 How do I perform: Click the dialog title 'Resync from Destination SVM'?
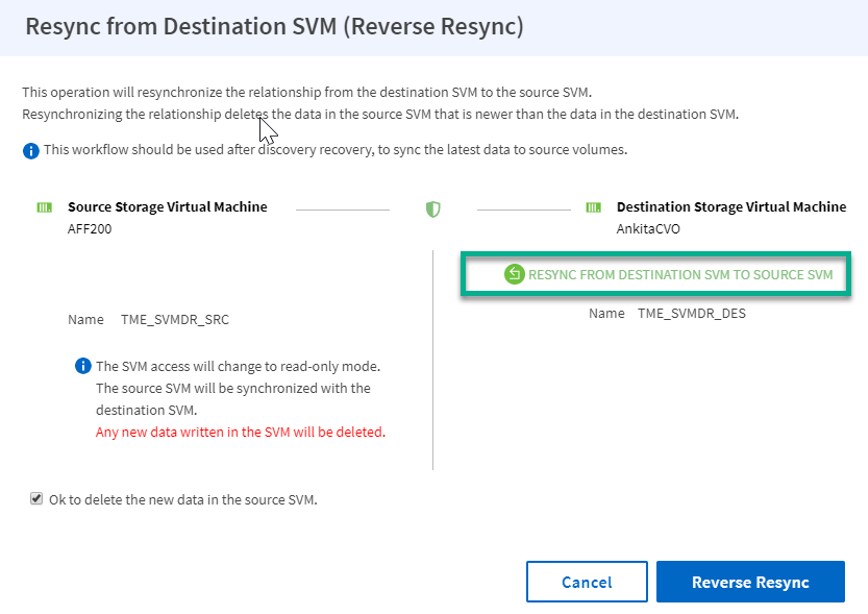[x=274, y=27]
